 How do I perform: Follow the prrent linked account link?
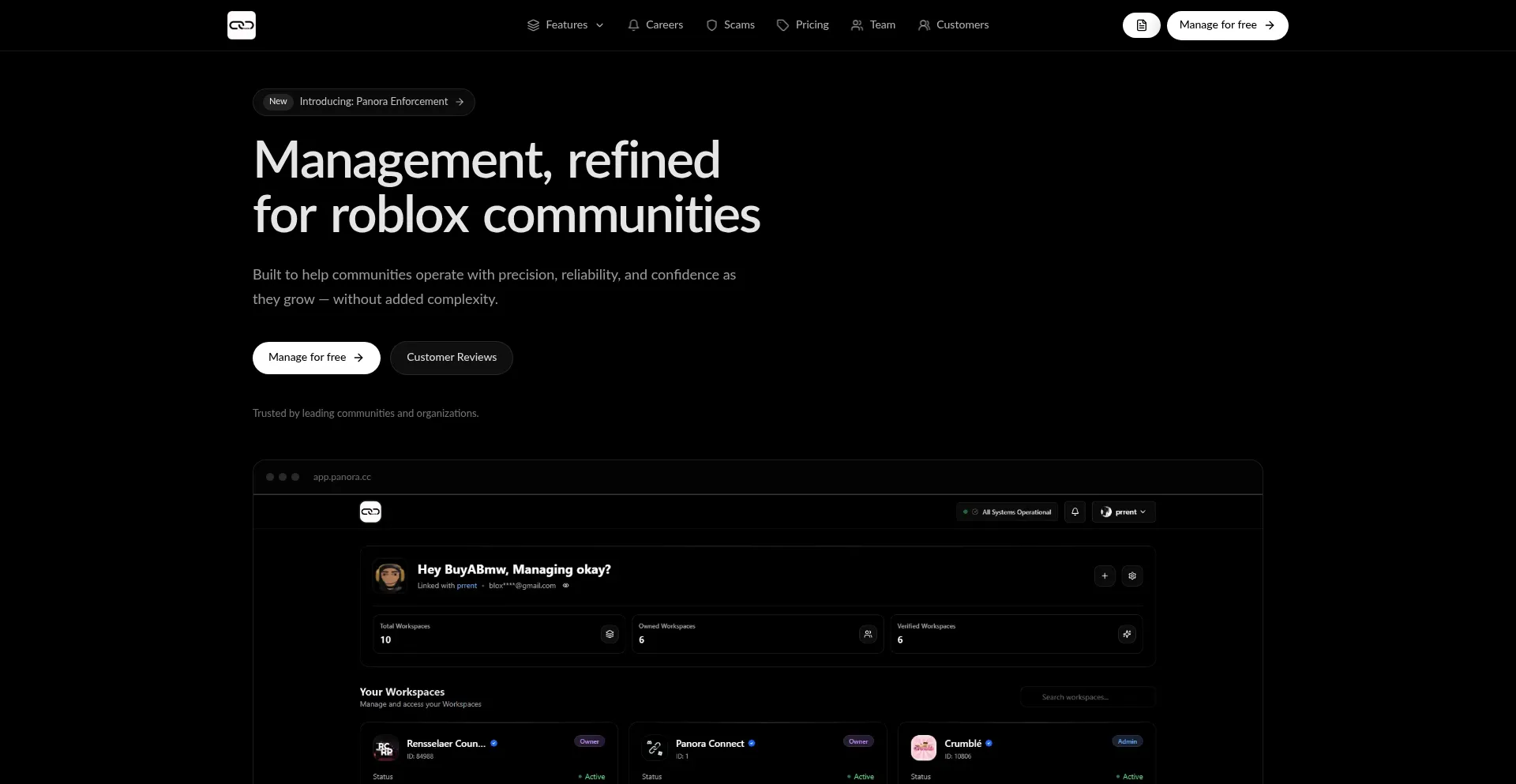click(x=467, y=586)
